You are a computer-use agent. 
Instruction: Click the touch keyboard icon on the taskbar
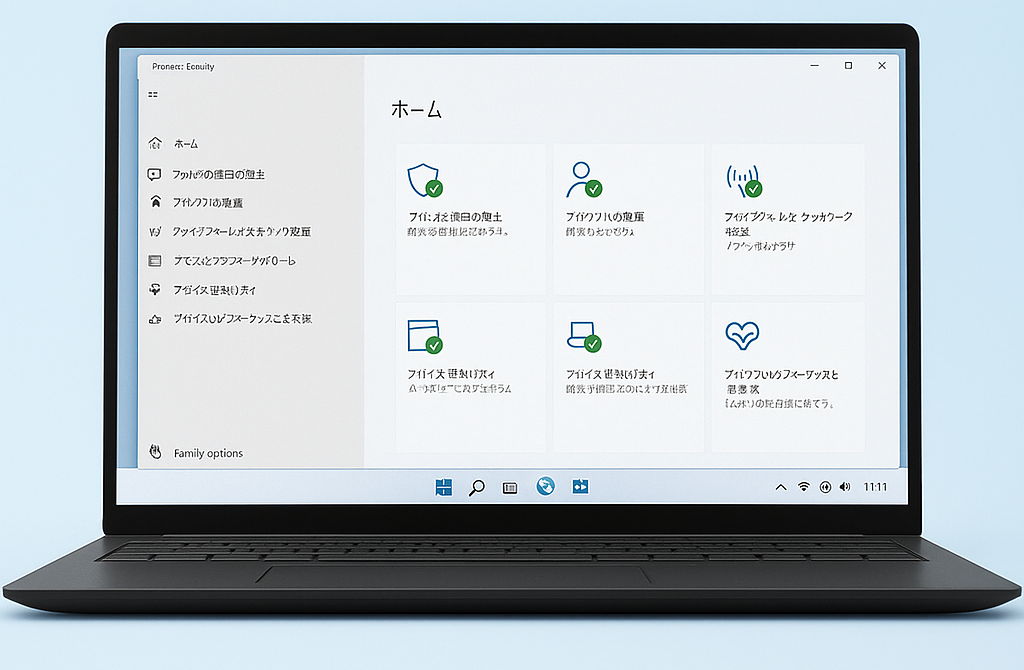[510, 487]
